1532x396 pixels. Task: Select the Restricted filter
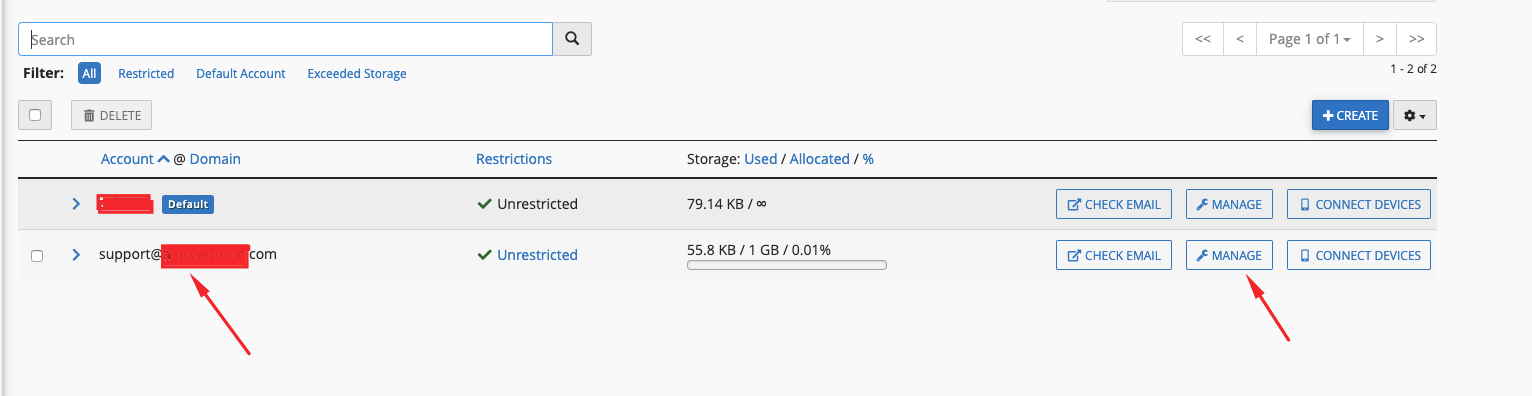point(146,74)
